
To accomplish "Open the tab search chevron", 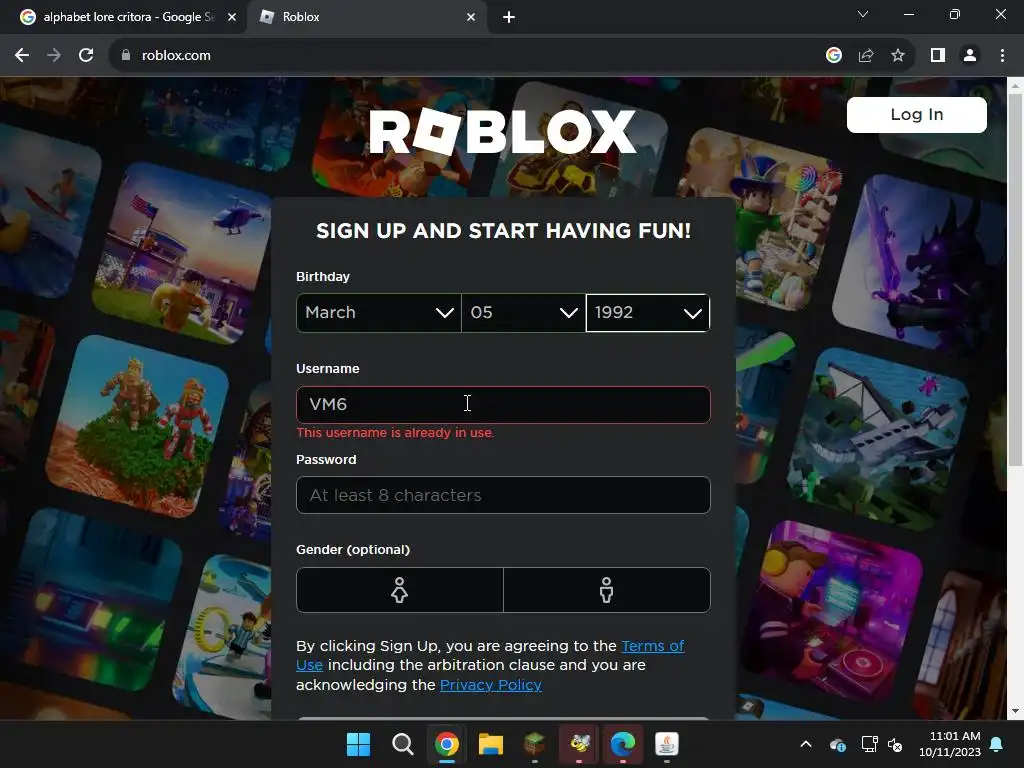I will (x=863, y=14).
